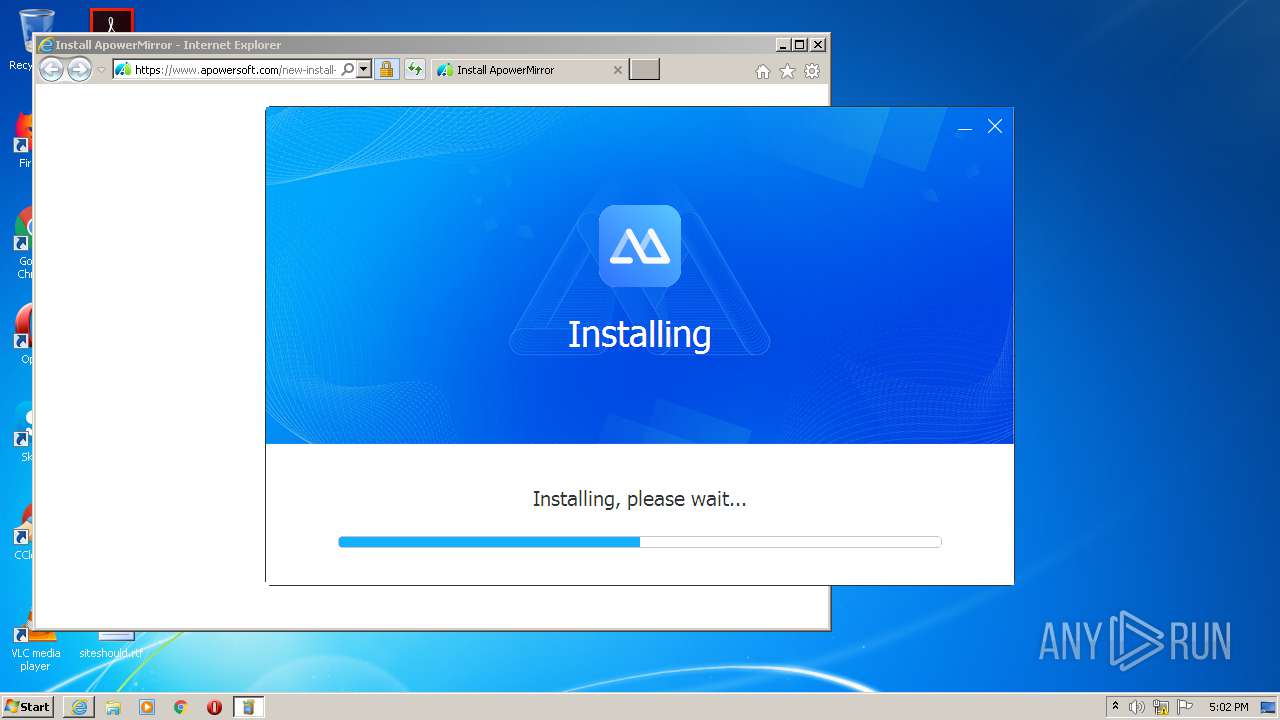Show hidden system tray icons

point(1116,707)
